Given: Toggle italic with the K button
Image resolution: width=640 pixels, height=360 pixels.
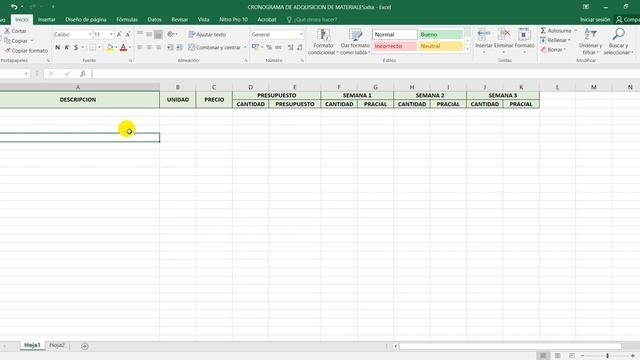Looking at the screenshot, I should coord(67,48).
